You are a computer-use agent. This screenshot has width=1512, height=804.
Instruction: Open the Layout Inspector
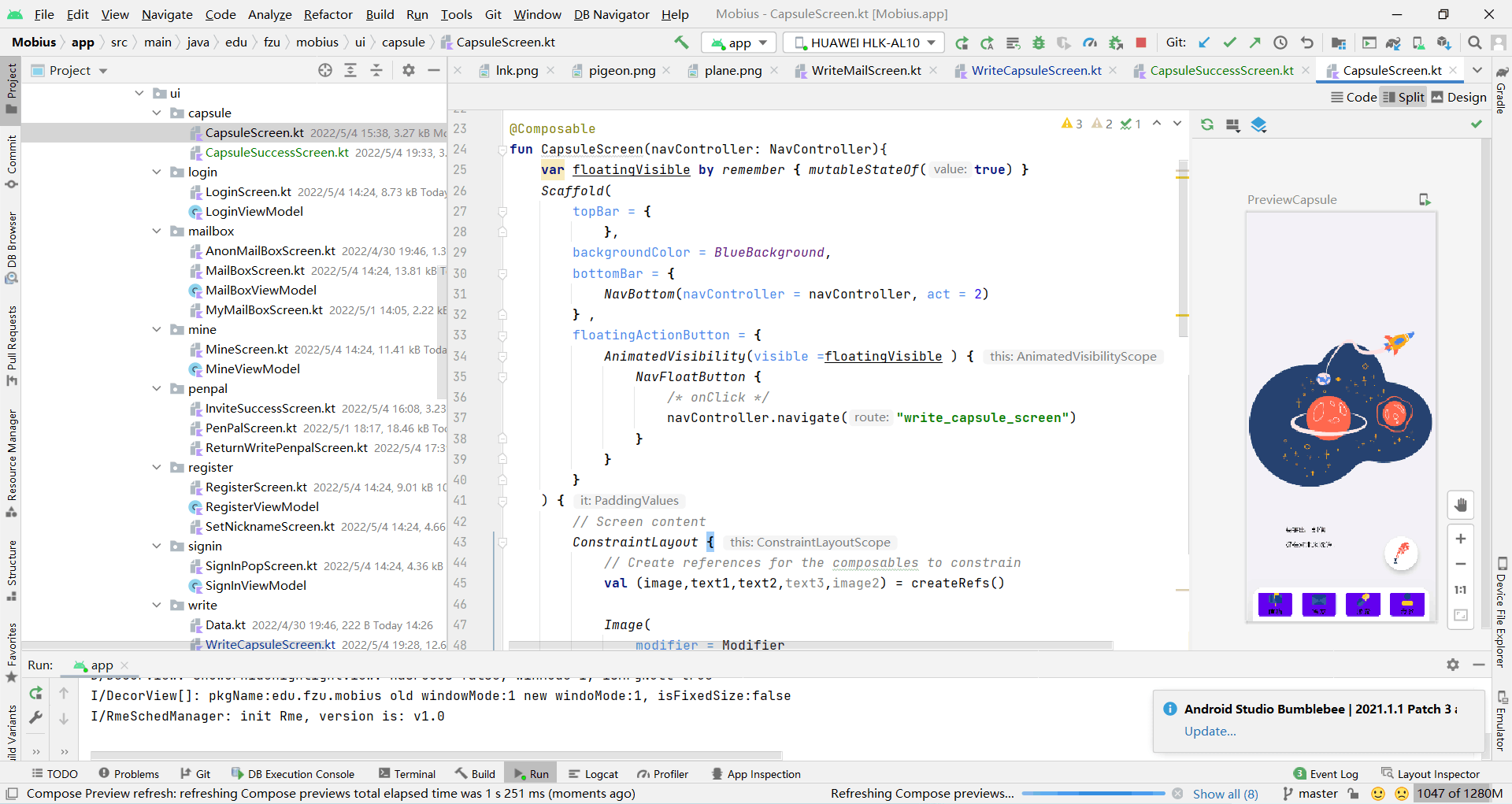point(1430,774)
